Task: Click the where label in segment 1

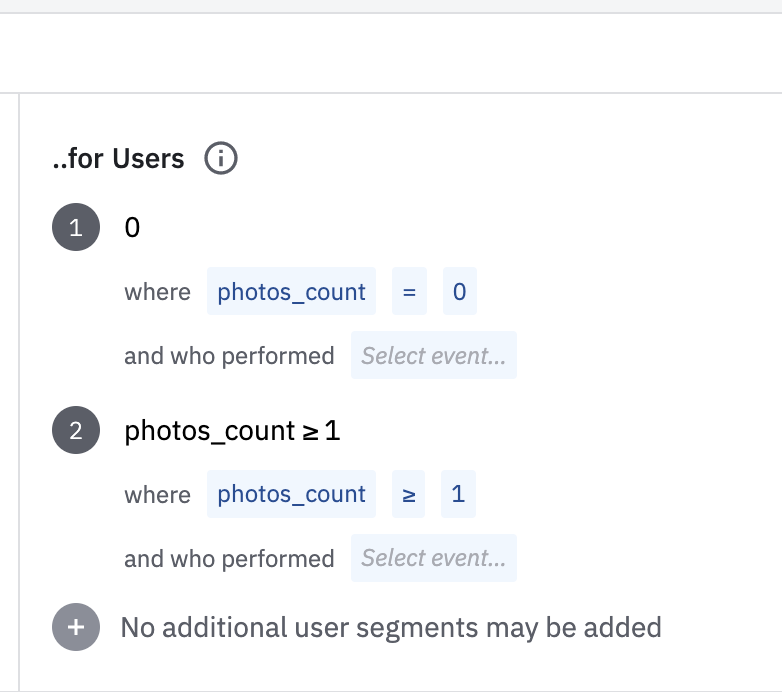Action: point(157,292)
